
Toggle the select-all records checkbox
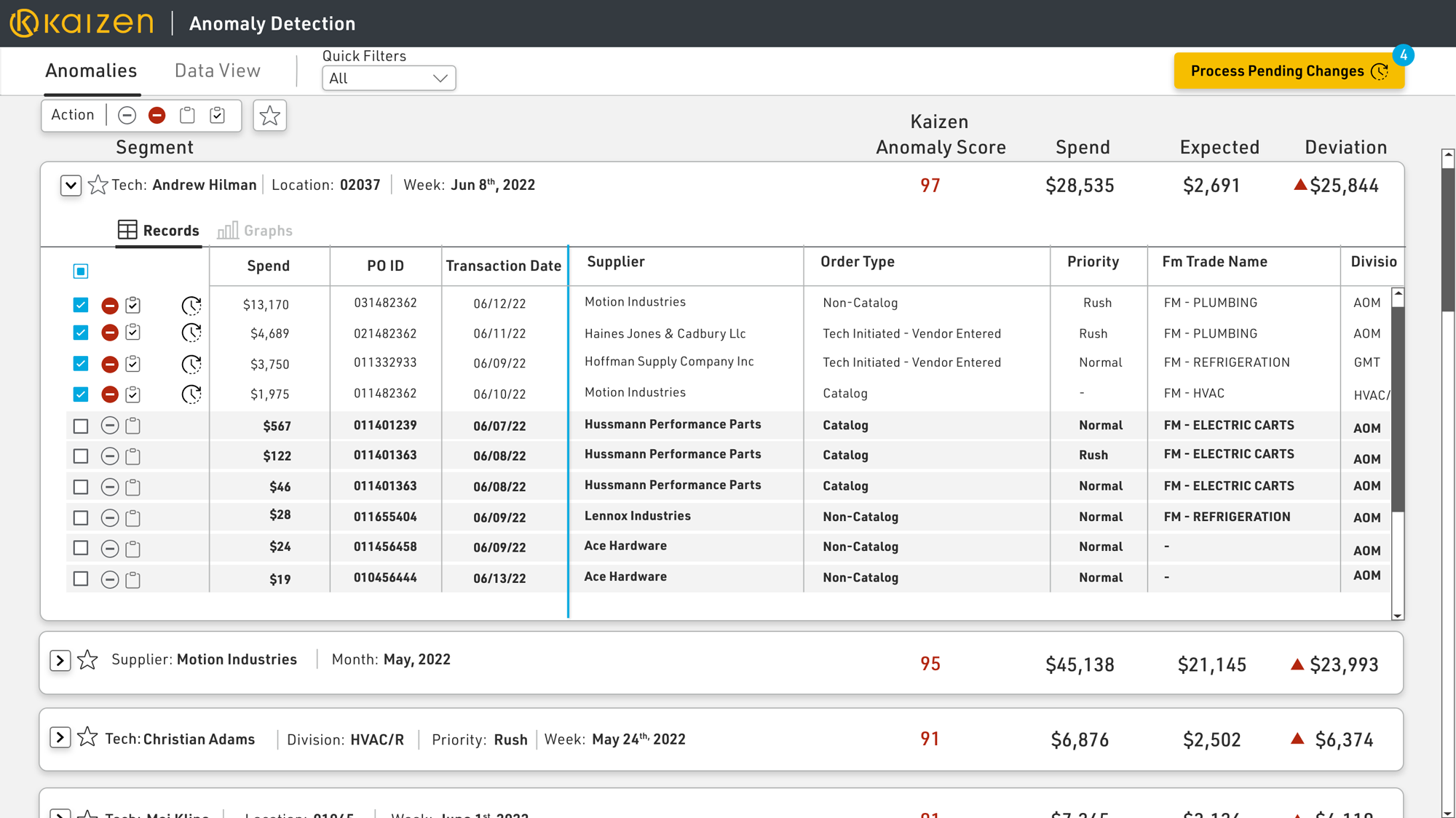pyautogui.click(x=81, y=271)
